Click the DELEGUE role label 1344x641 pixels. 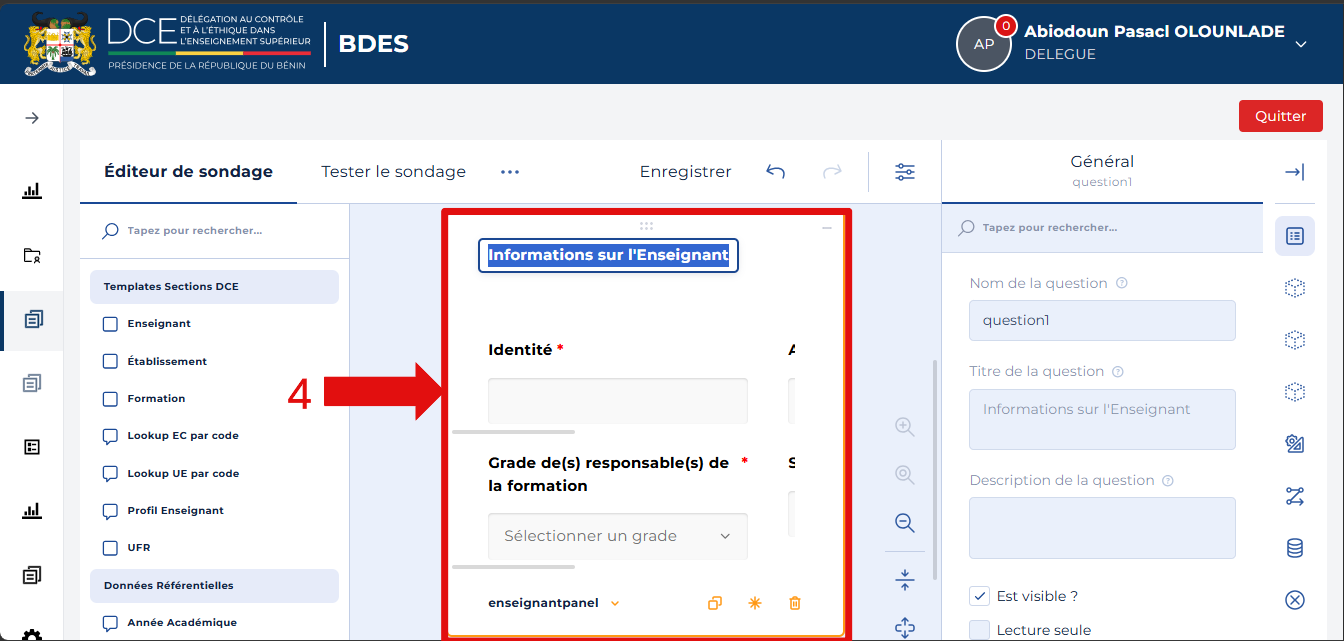(x=1060, y=55)
